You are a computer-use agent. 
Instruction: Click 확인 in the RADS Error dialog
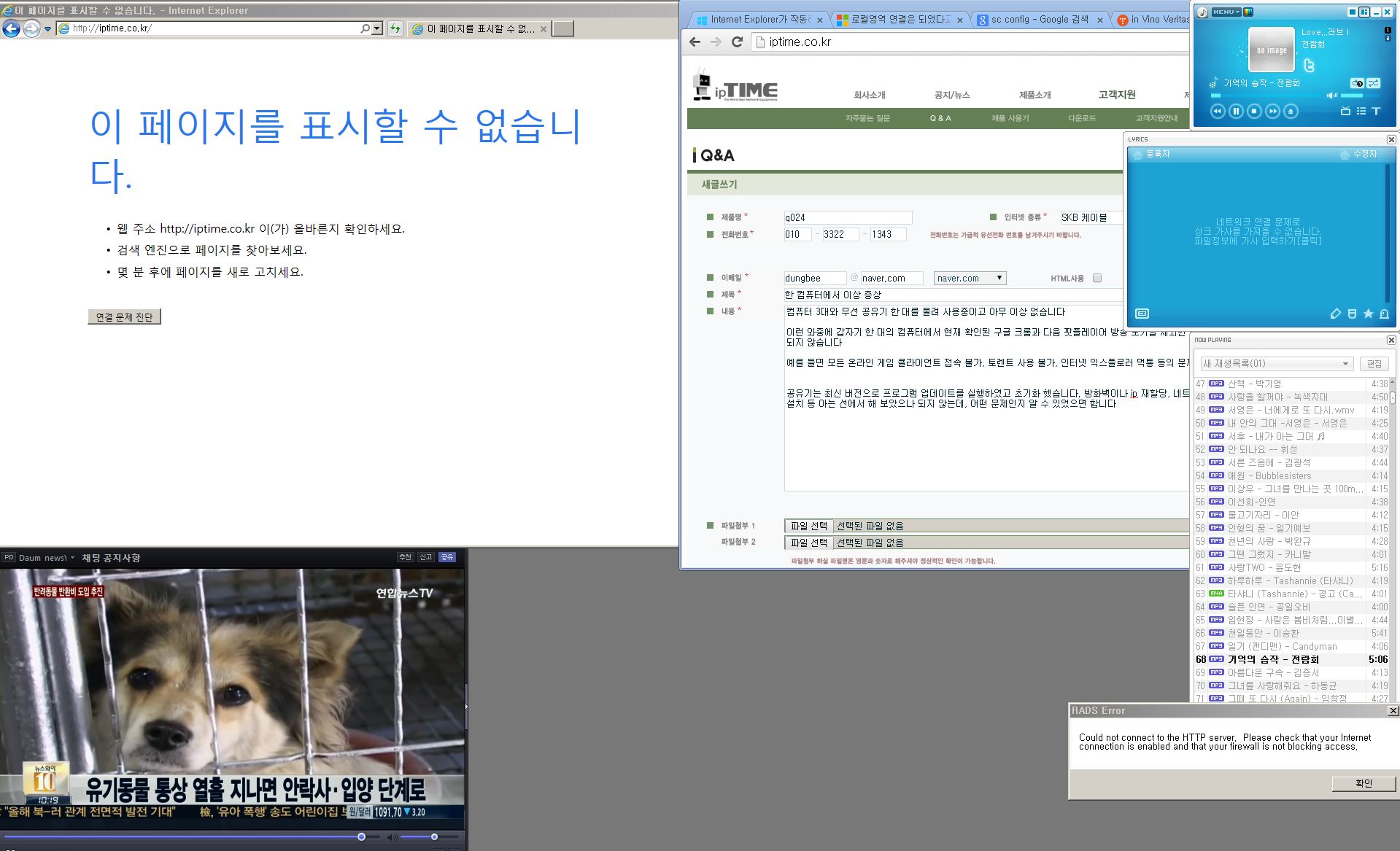[x=1364, y=783]
